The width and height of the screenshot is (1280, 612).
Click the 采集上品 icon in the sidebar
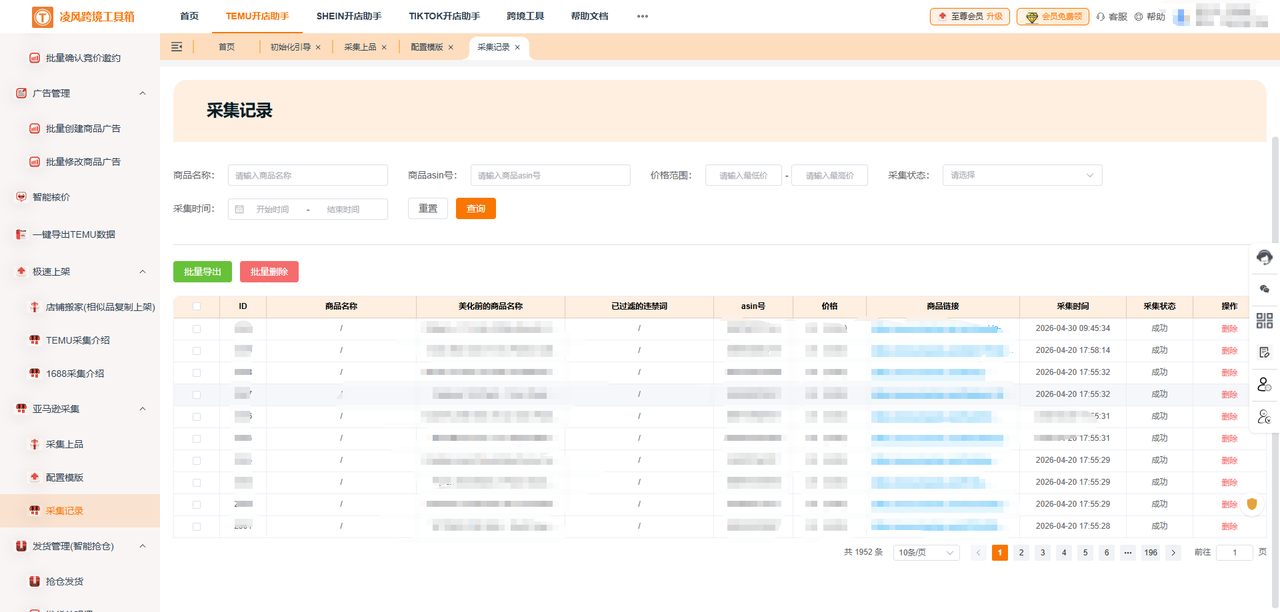pyautogui.click(x=34, y=444)
